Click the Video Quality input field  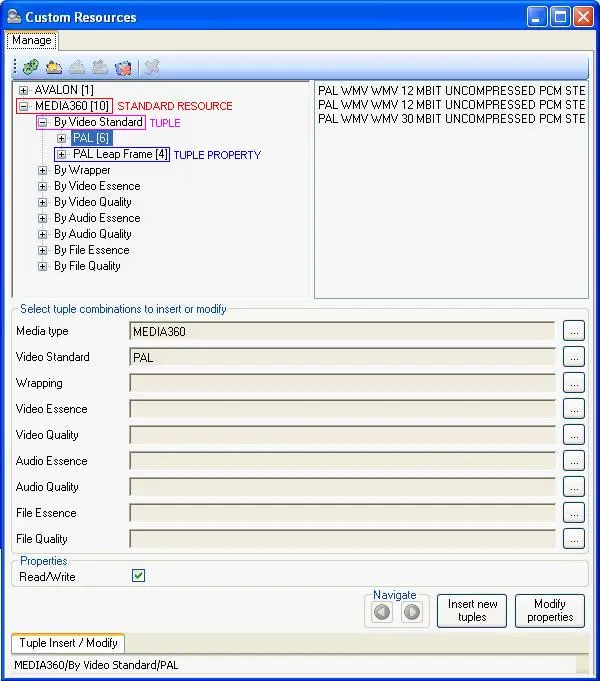point(342,435)
